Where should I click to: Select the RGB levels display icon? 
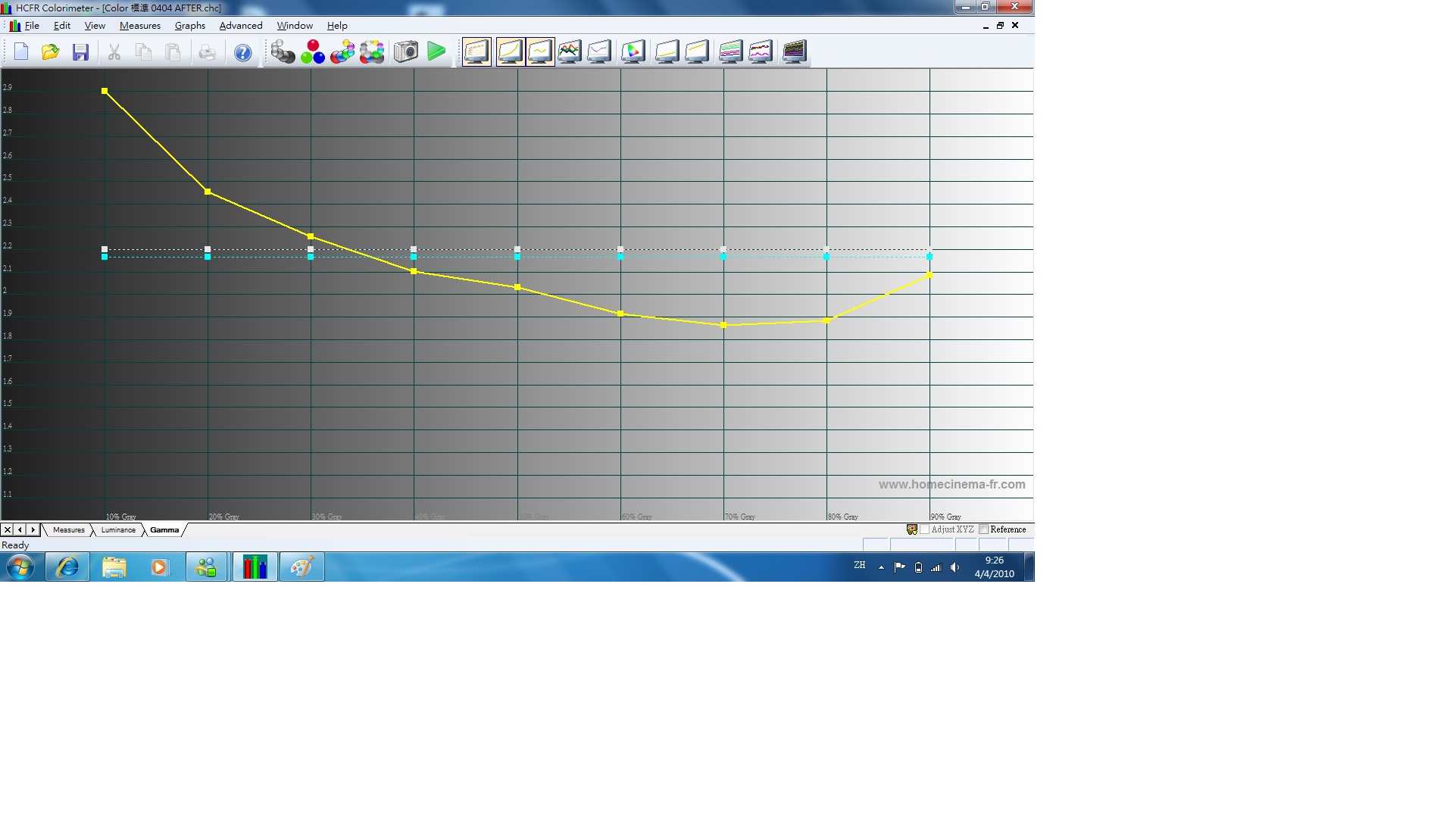point(570,52)
